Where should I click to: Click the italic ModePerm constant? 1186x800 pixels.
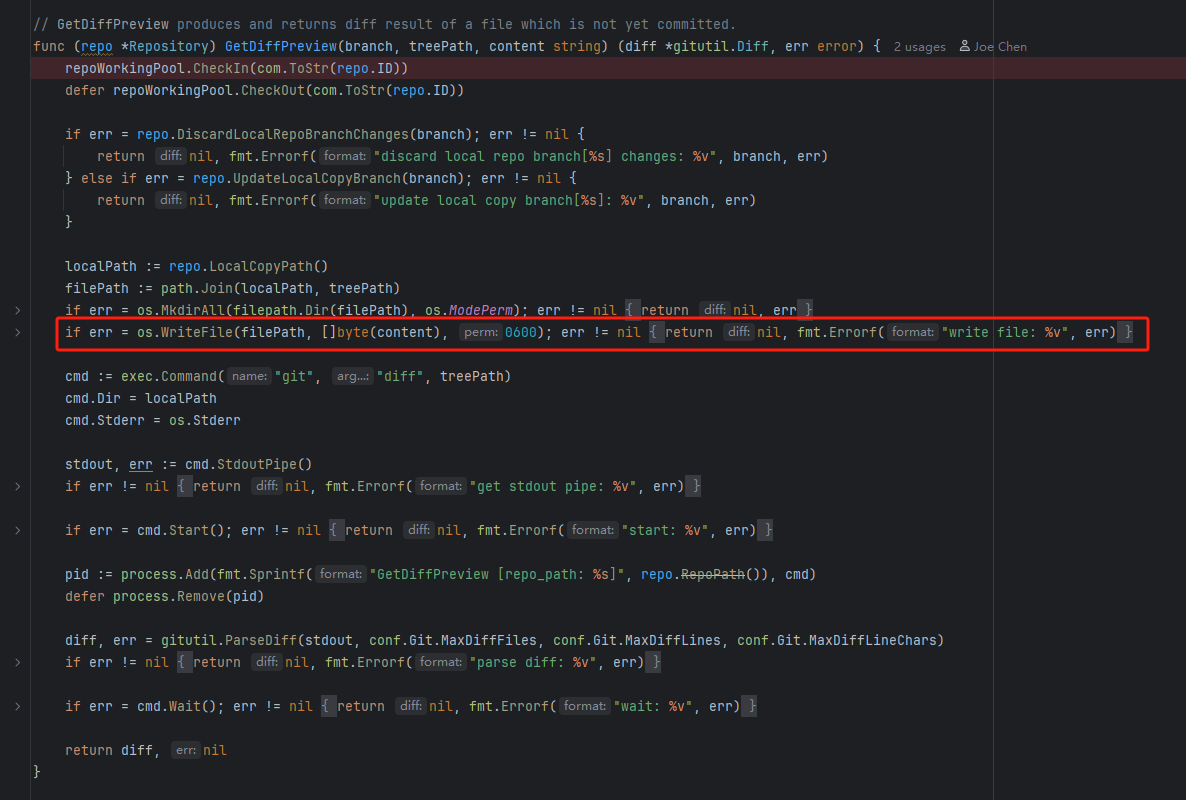pyautogui.click(x=480, y=310)
